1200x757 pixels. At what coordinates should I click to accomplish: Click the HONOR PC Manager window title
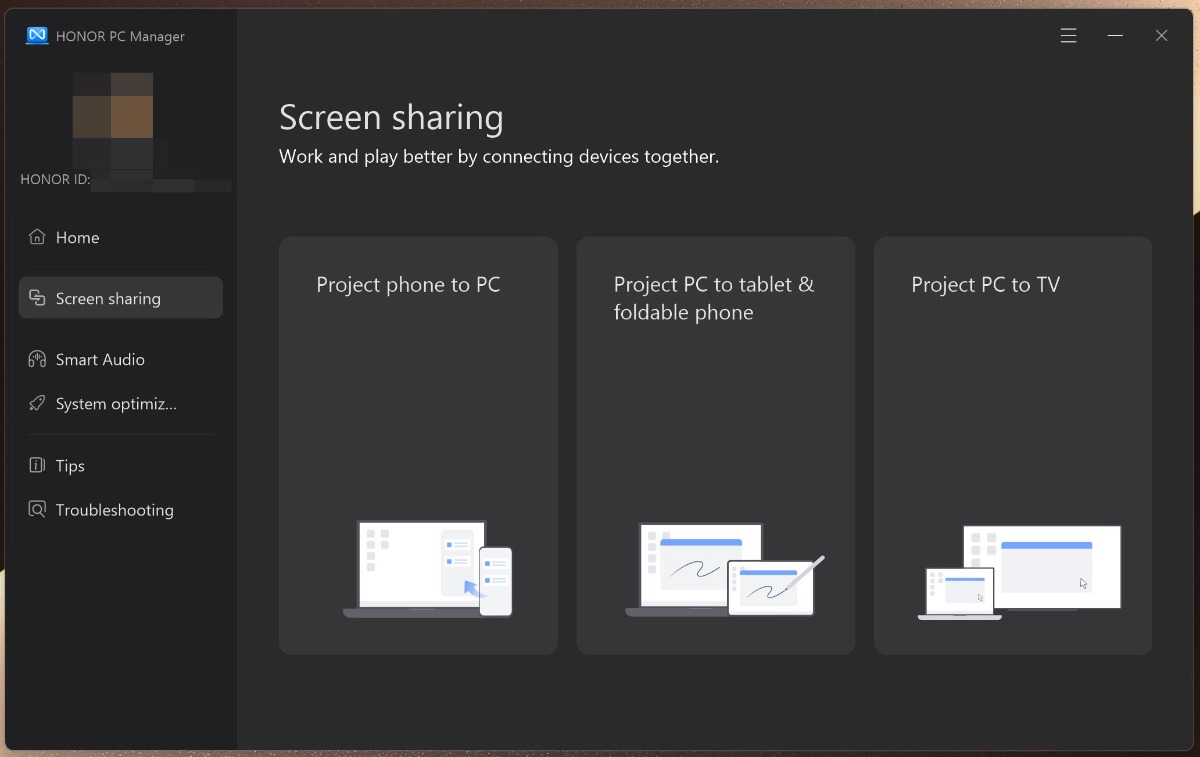point(120,36)
